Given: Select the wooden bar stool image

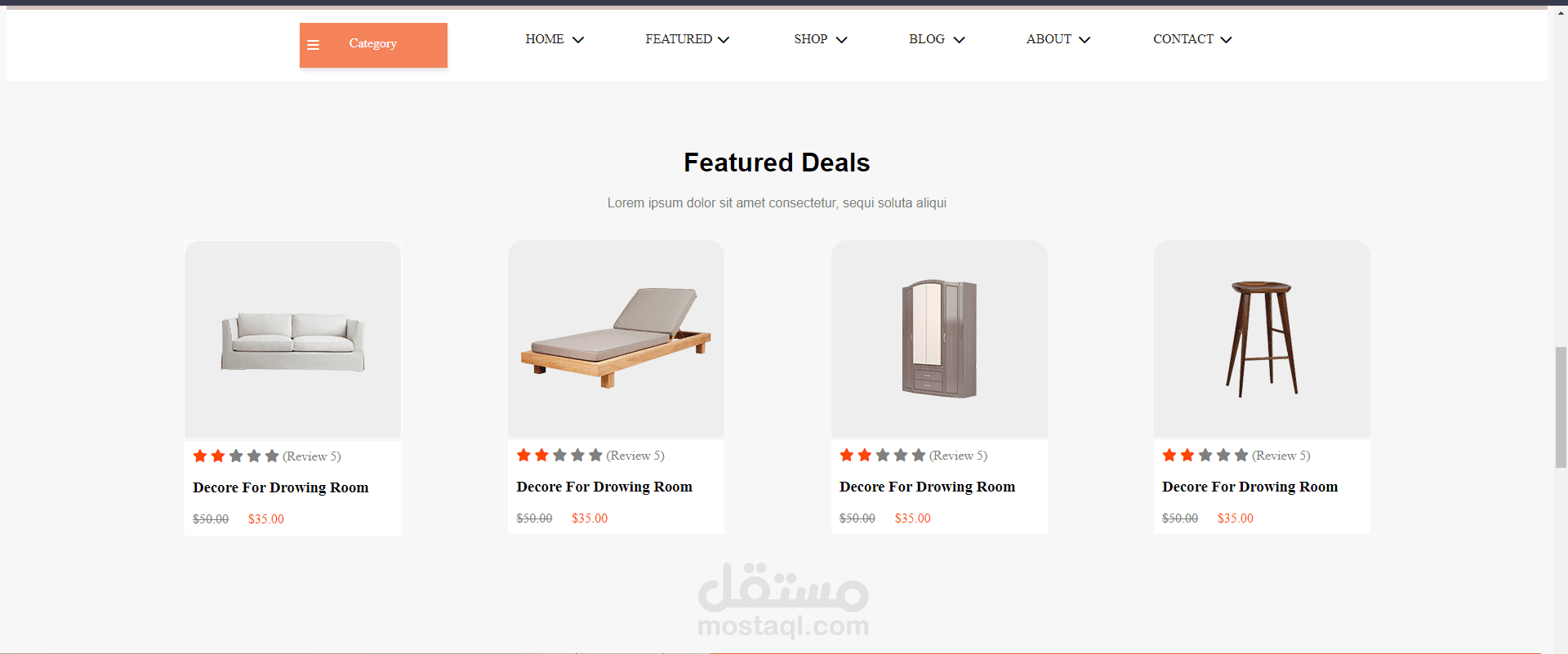Looking at the screenshot, I should [x=1262, y=339].
